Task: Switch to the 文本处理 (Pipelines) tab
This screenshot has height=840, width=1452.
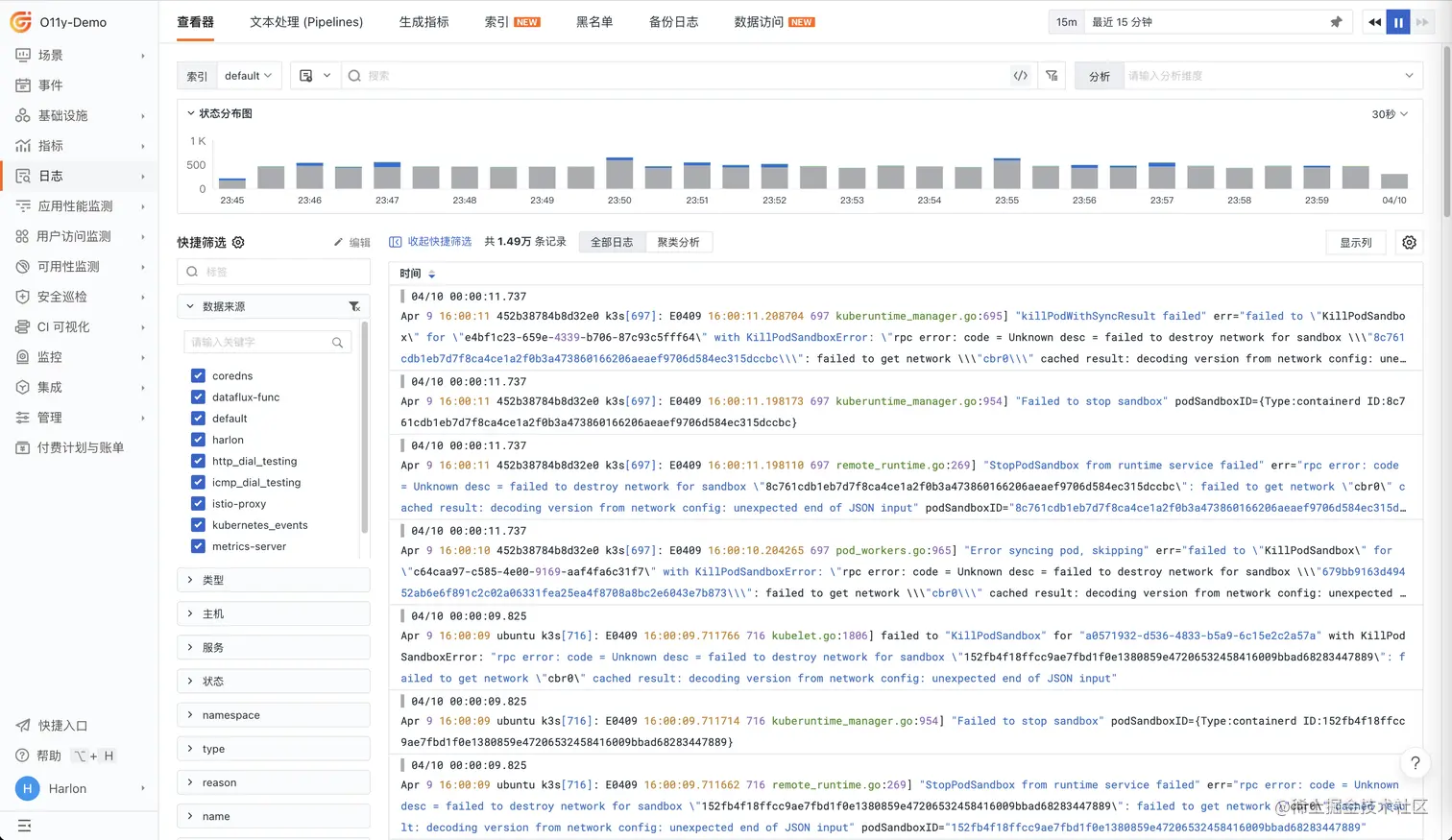Action: click(306, 22)
